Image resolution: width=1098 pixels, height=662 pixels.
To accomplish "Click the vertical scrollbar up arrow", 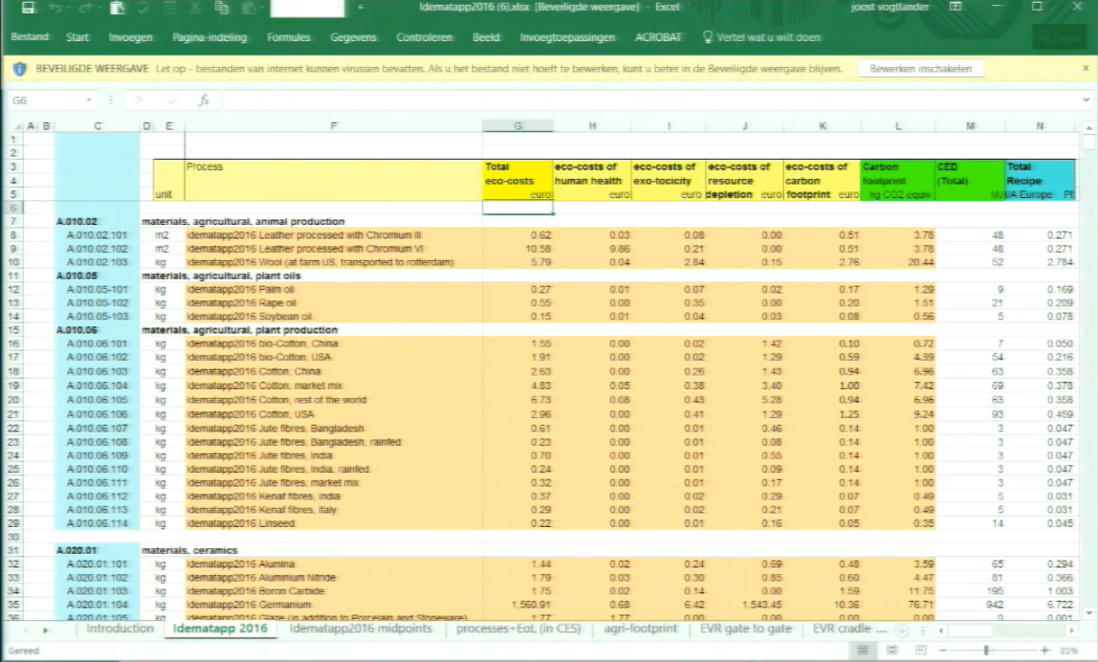I will point(1088,127).
